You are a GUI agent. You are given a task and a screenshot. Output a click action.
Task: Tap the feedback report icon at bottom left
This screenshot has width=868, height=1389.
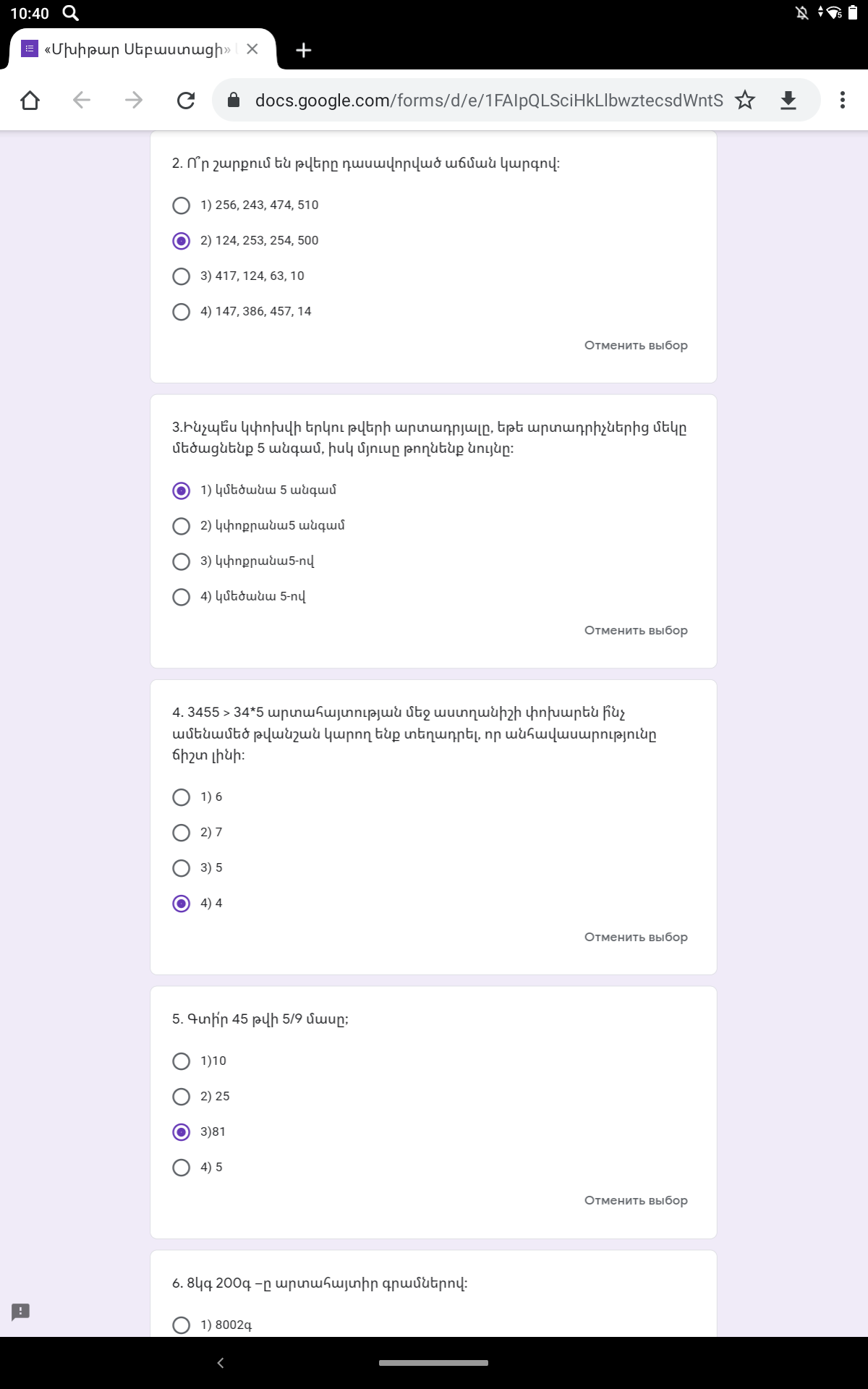pyautogui.click(x=20, y=1312)
